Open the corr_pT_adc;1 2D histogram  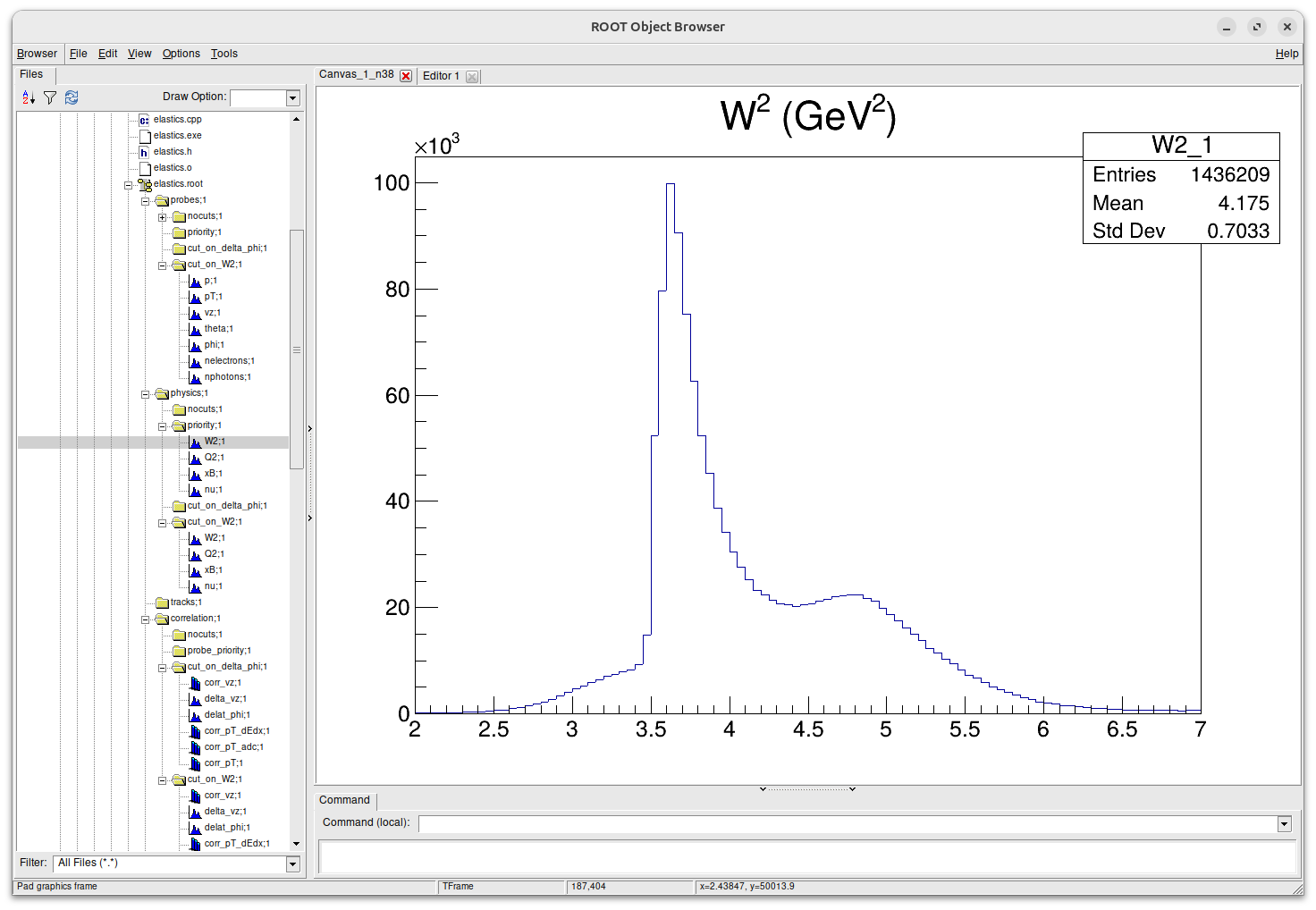click(x=195, y=747)
